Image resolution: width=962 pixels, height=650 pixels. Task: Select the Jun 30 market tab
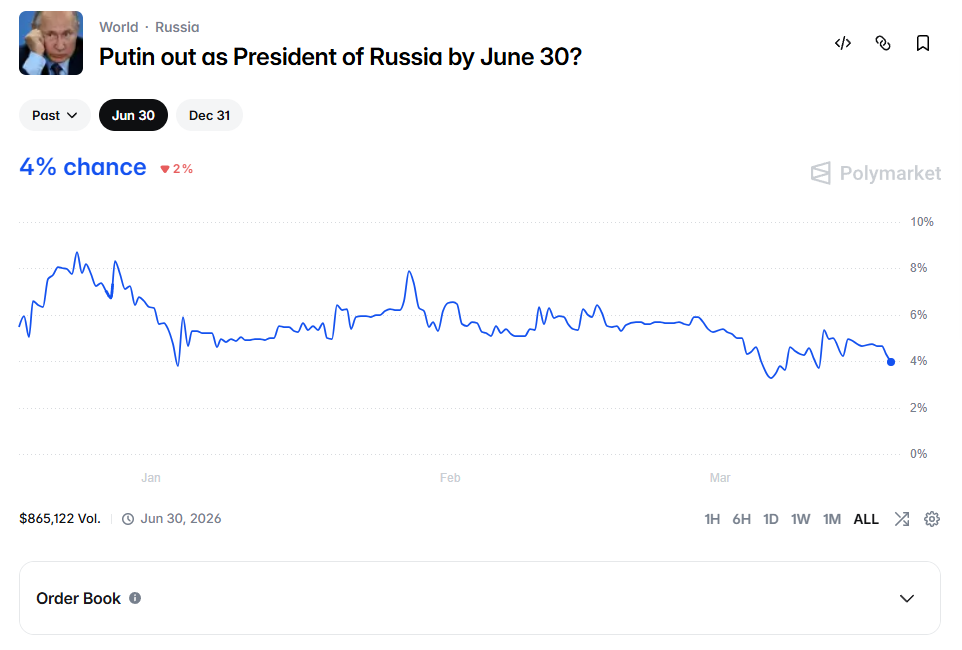tap(133, 115)
